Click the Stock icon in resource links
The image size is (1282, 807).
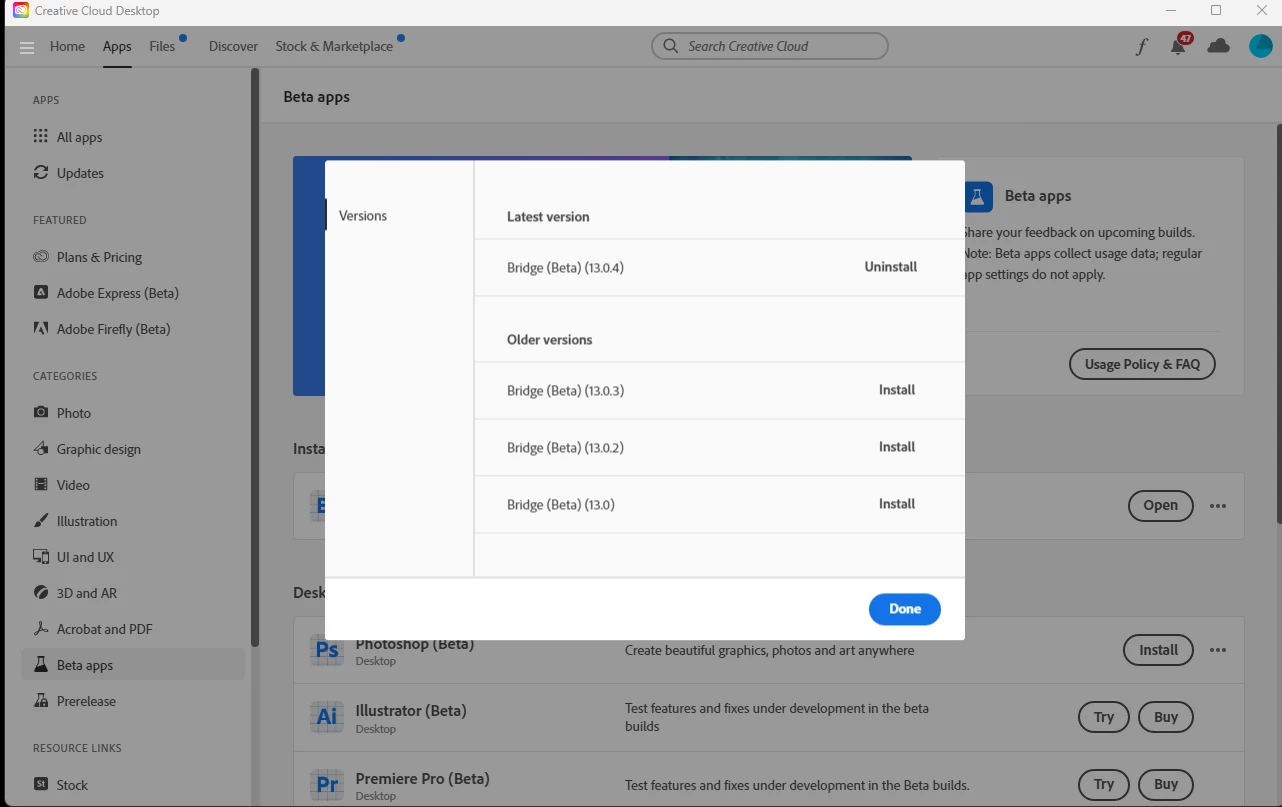pos(41,785)
